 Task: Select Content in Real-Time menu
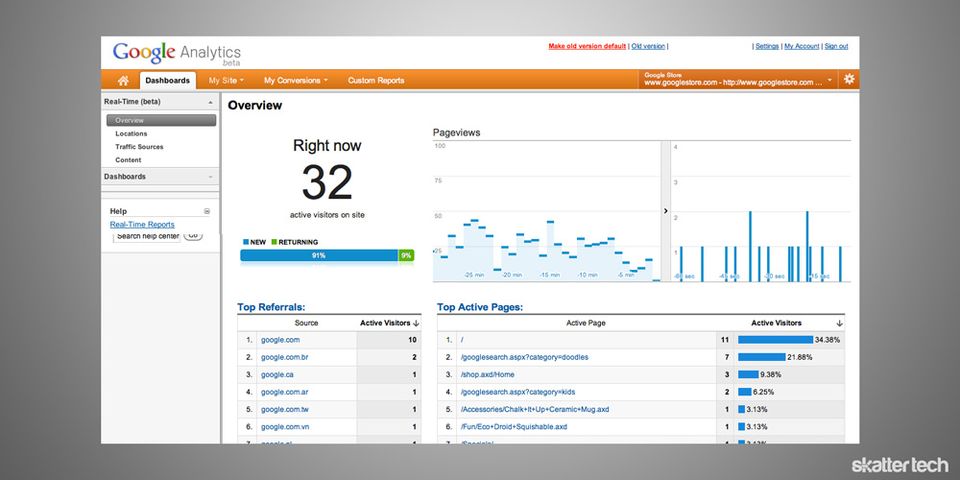[128, 160]
